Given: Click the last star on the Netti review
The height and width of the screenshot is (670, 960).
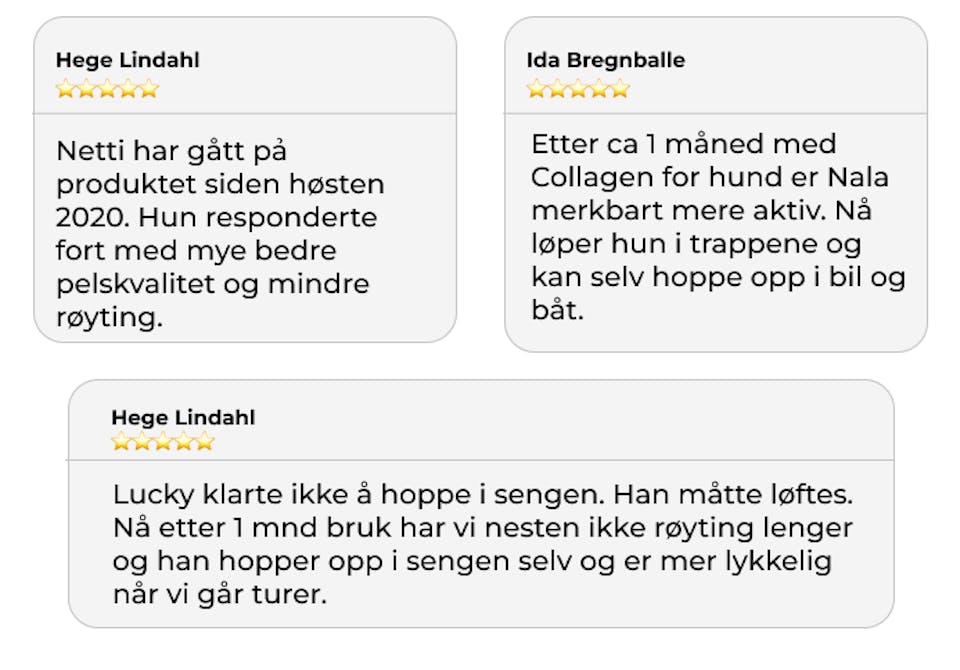Looking at the screenshot, I should pos(149,89).
